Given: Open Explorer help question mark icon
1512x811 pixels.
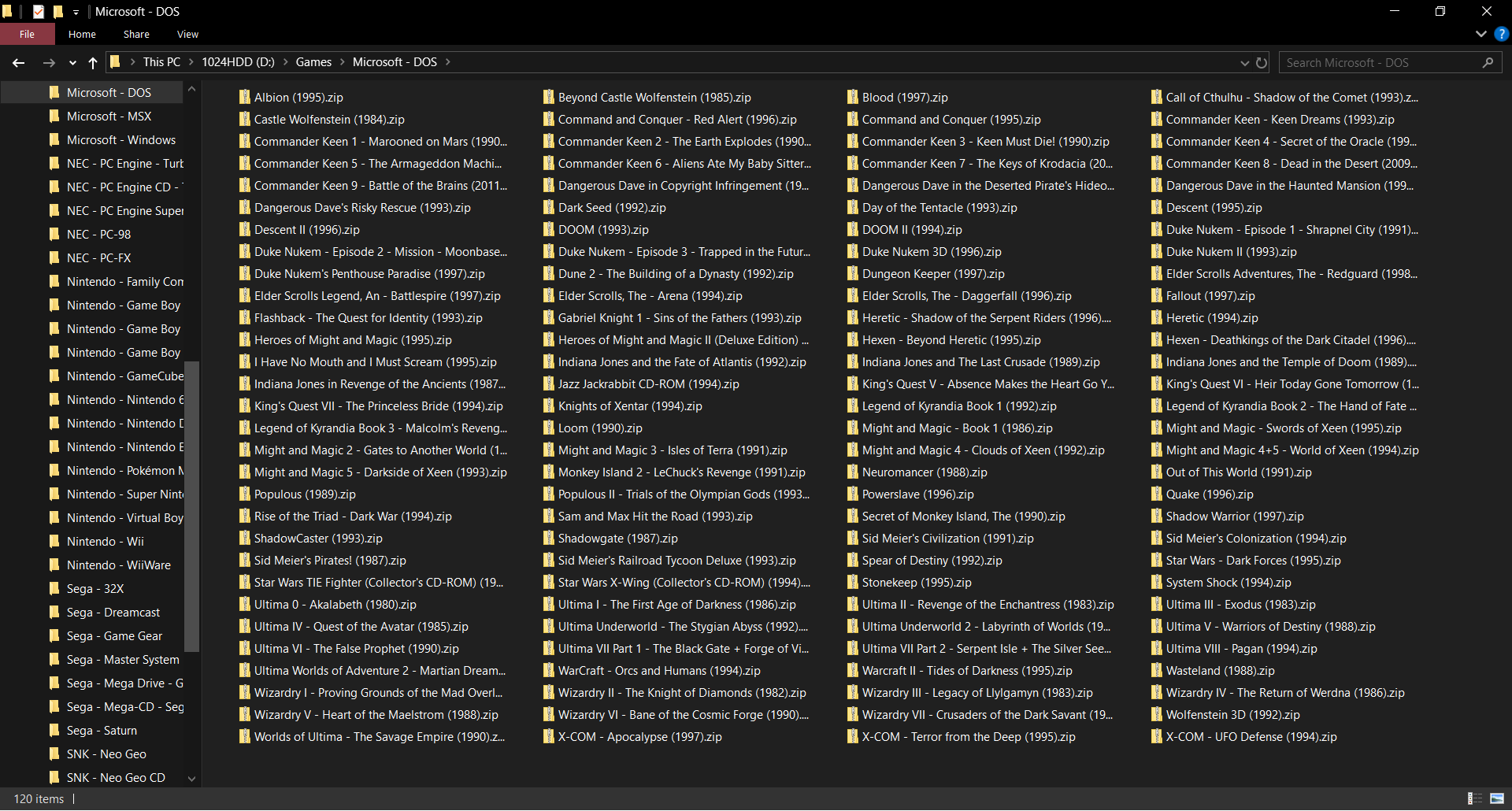Looking at the screenshot, I should coord(1502,34).
